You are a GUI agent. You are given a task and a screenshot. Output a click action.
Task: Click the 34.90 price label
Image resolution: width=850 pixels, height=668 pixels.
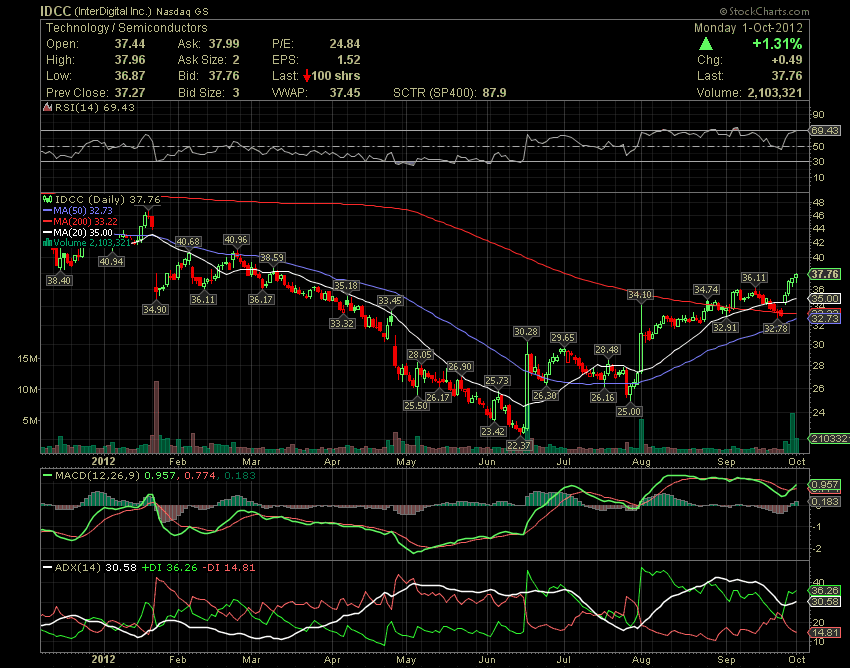click(x=155, y=309)
